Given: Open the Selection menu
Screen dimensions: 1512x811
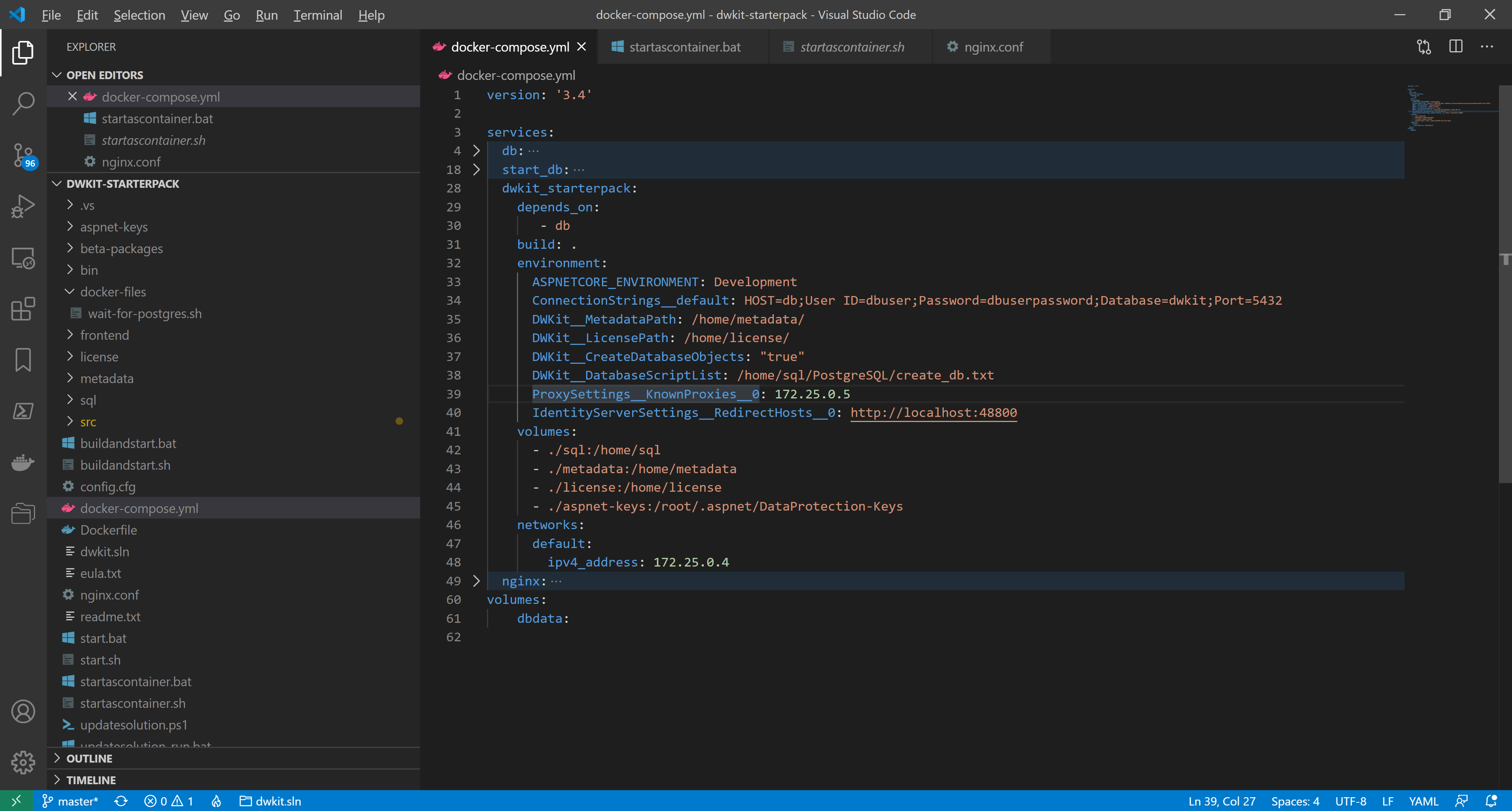Looking at the screenshot, I should (139, 15).
